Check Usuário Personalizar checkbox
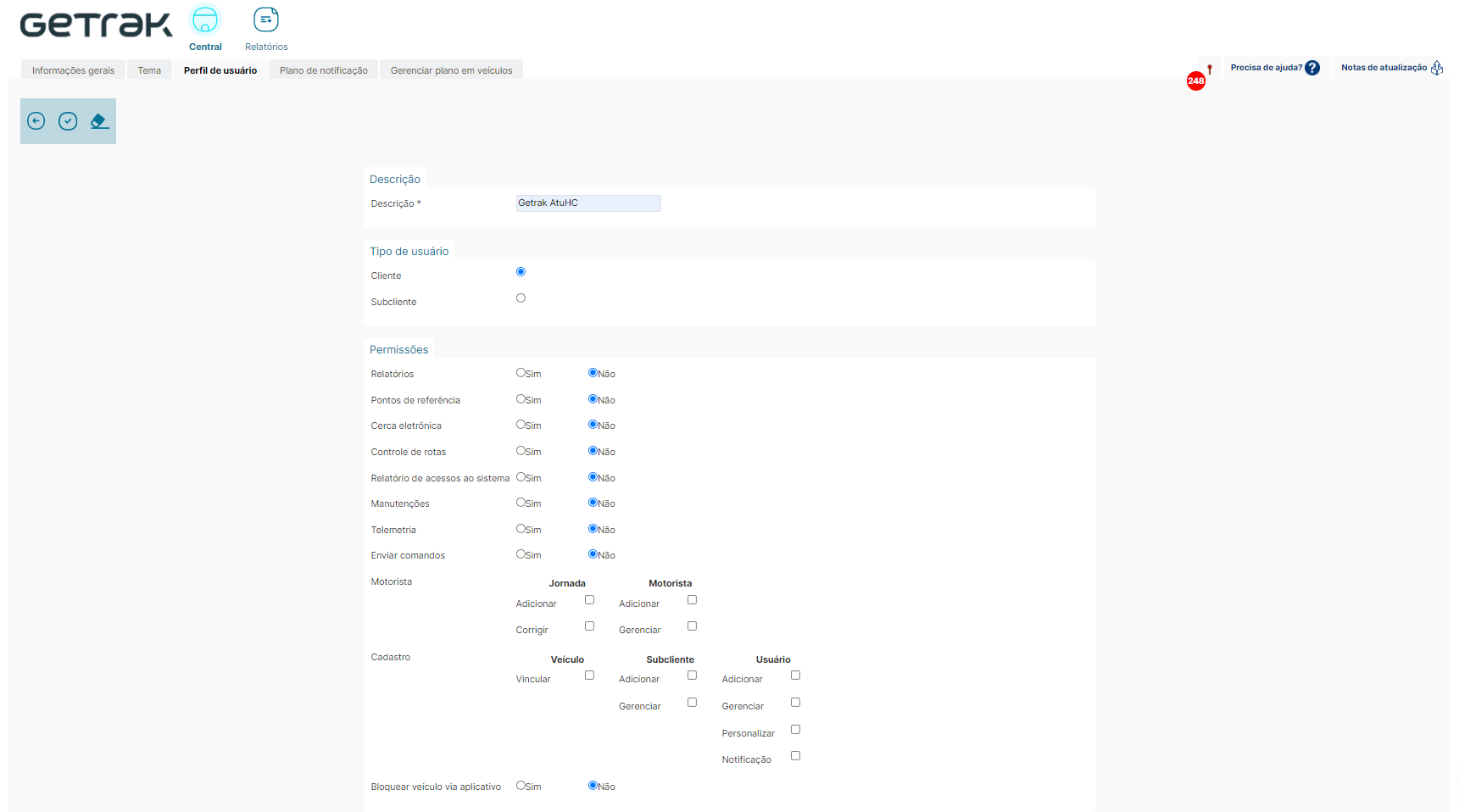Image resolution: width=1459 pixels, height=812 pixels. click(795, 730)
